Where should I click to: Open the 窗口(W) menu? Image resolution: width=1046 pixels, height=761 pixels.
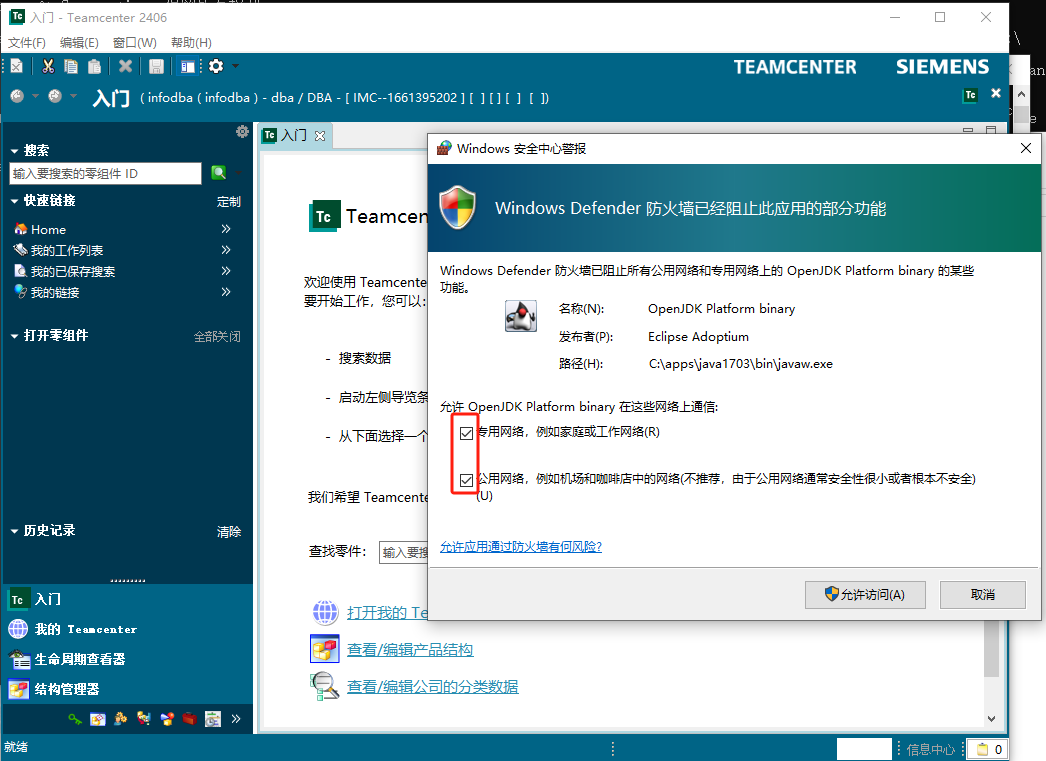(x=134, y=43)
